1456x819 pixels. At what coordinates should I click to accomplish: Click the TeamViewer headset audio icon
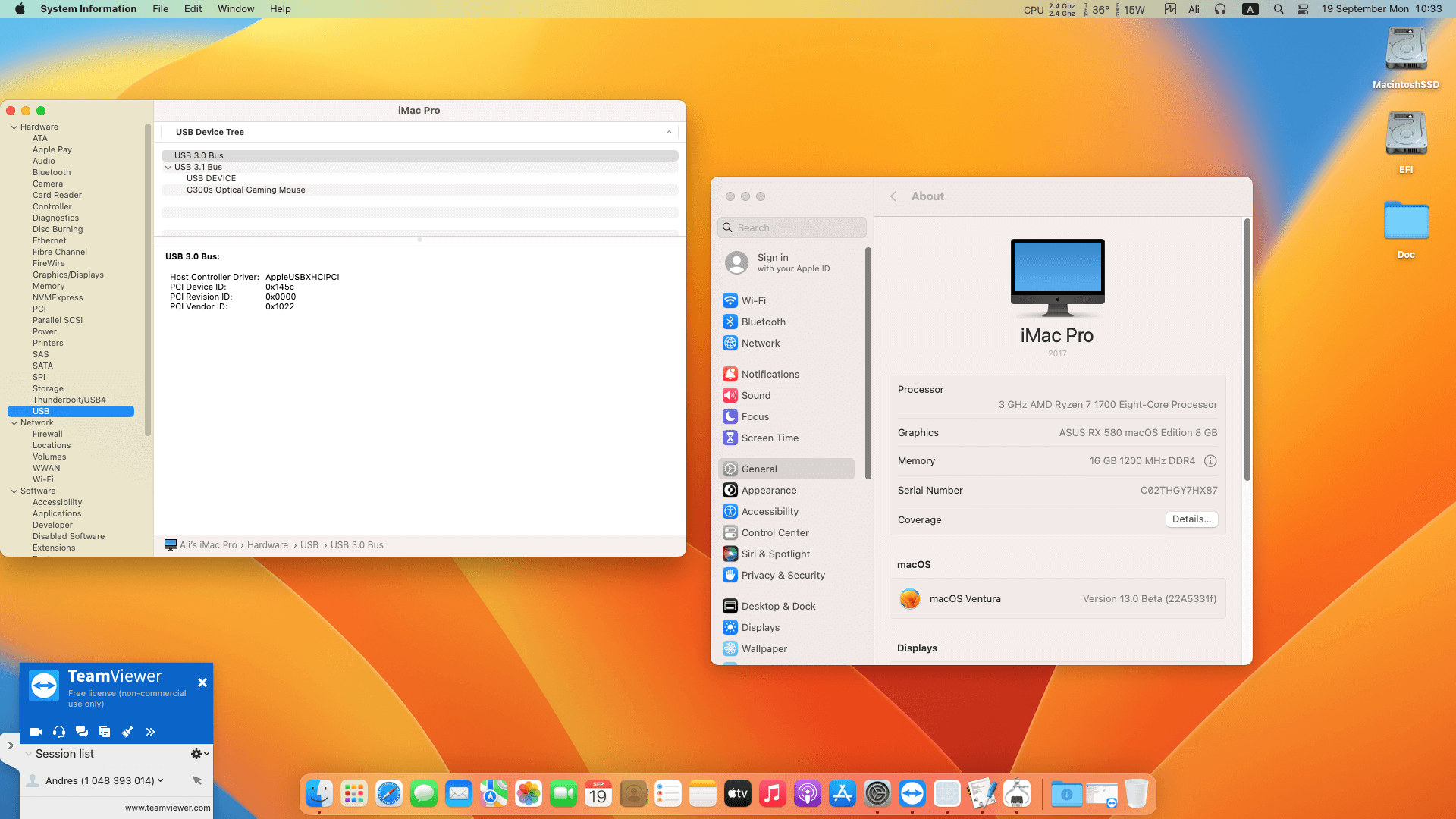click(x=59, y=732)
